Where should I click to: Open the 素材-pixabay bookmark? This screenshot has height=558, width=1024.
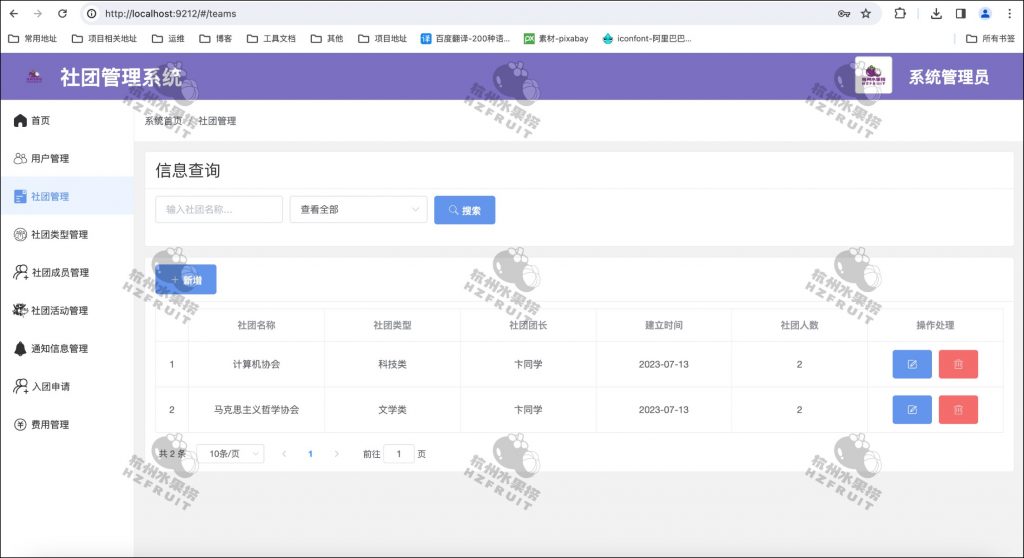click(x=556, y=39)
